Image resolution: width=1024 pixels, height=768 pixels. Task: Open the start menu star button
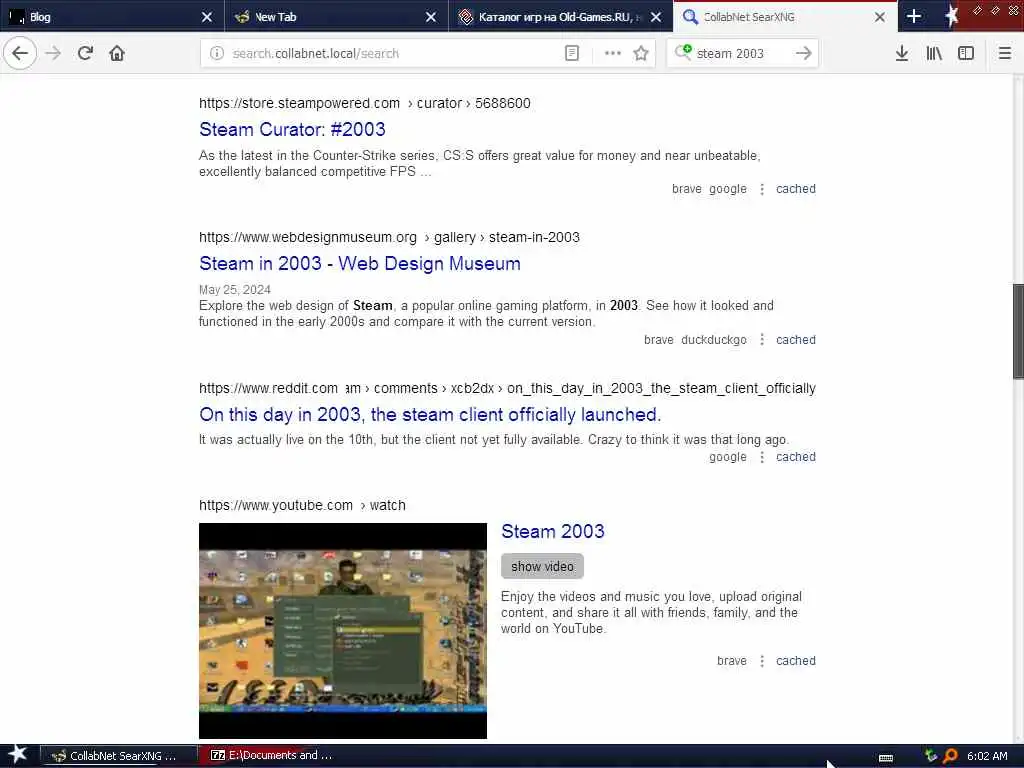point(18,755)
